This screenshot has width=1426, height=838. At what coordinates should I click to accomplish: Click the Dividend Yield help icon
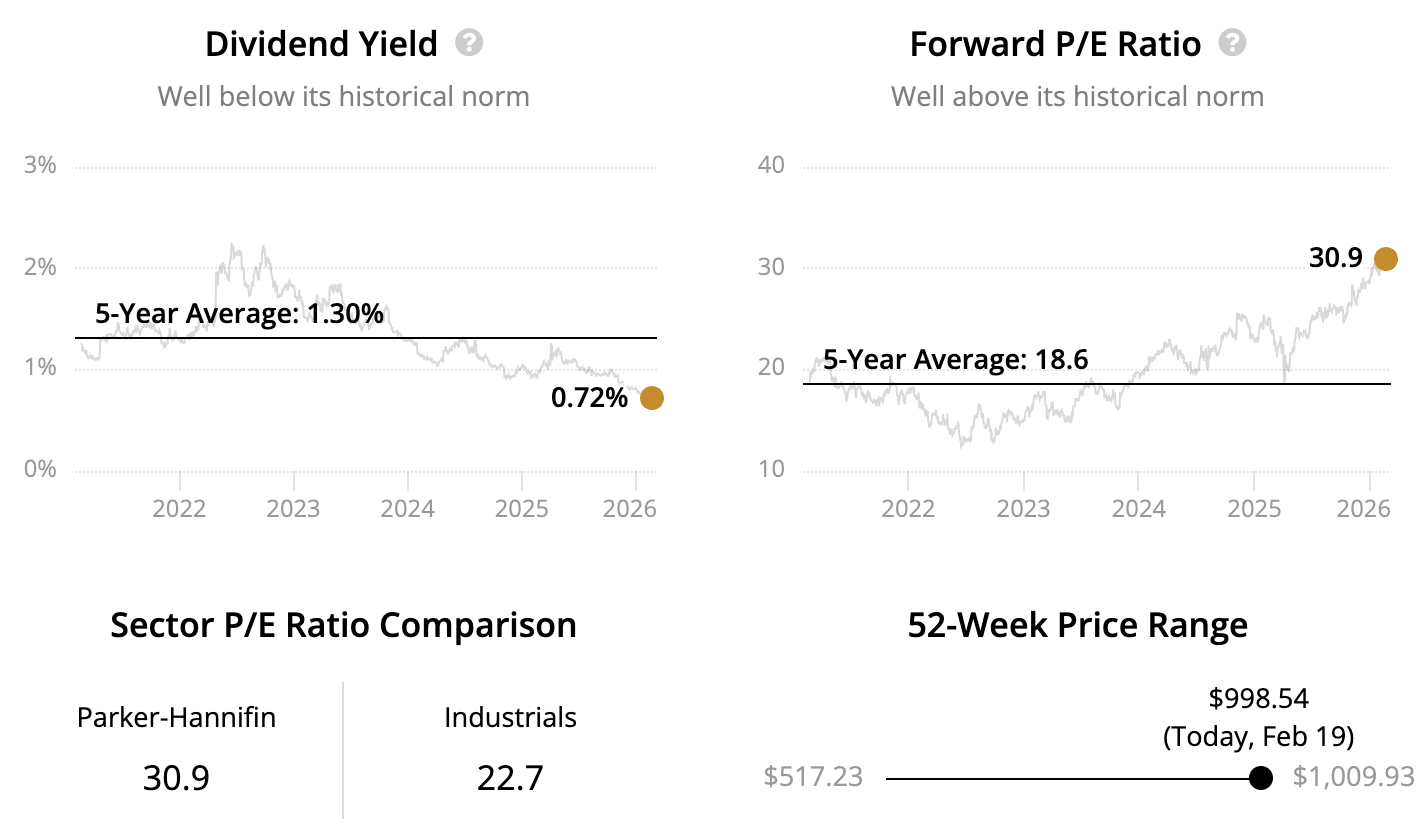(469, 43)
